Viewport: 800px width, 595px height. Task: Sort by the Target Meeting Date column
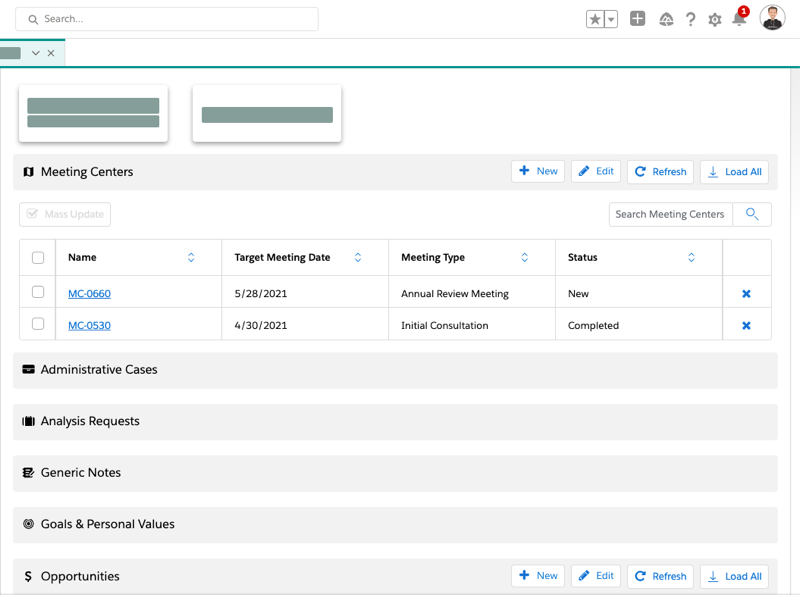[x=358, y=258]
